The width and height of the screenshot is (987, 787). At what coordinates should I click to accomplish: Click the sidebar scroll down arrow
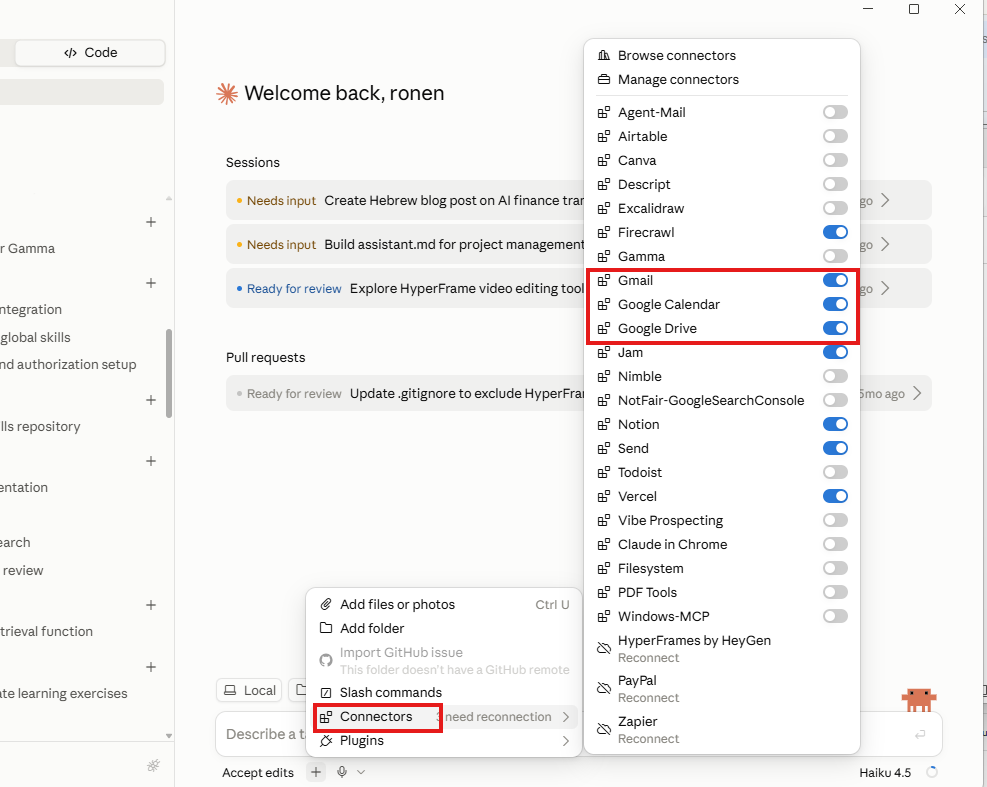169,735
